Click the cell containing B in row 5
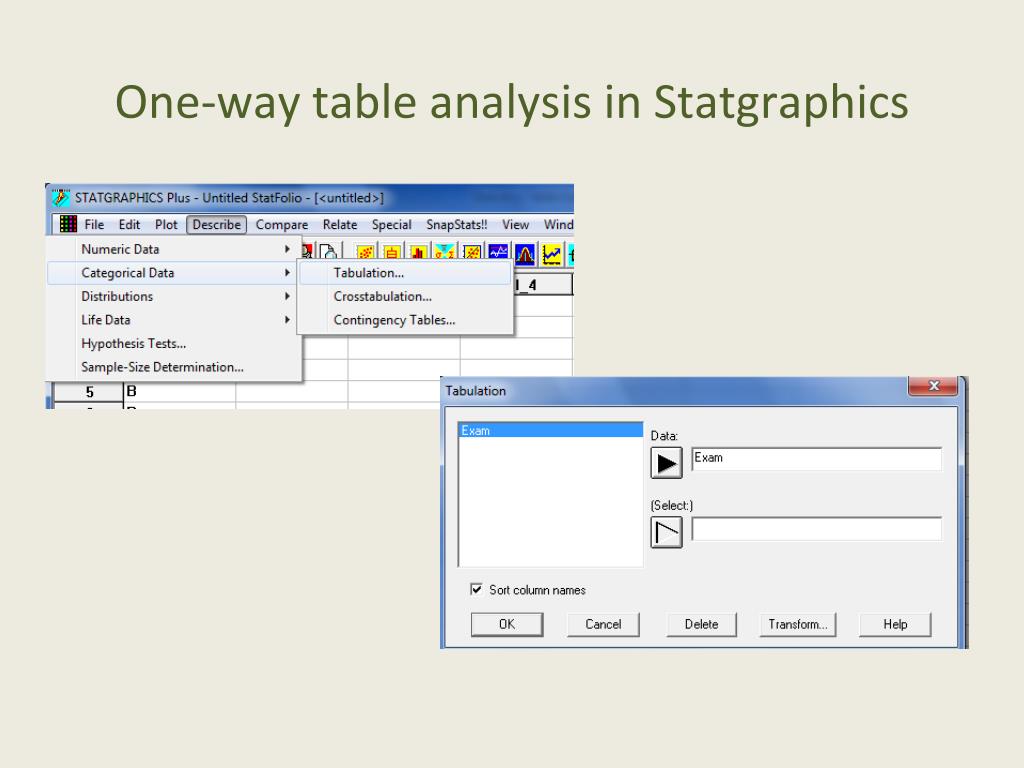 (x=180, y=392)
